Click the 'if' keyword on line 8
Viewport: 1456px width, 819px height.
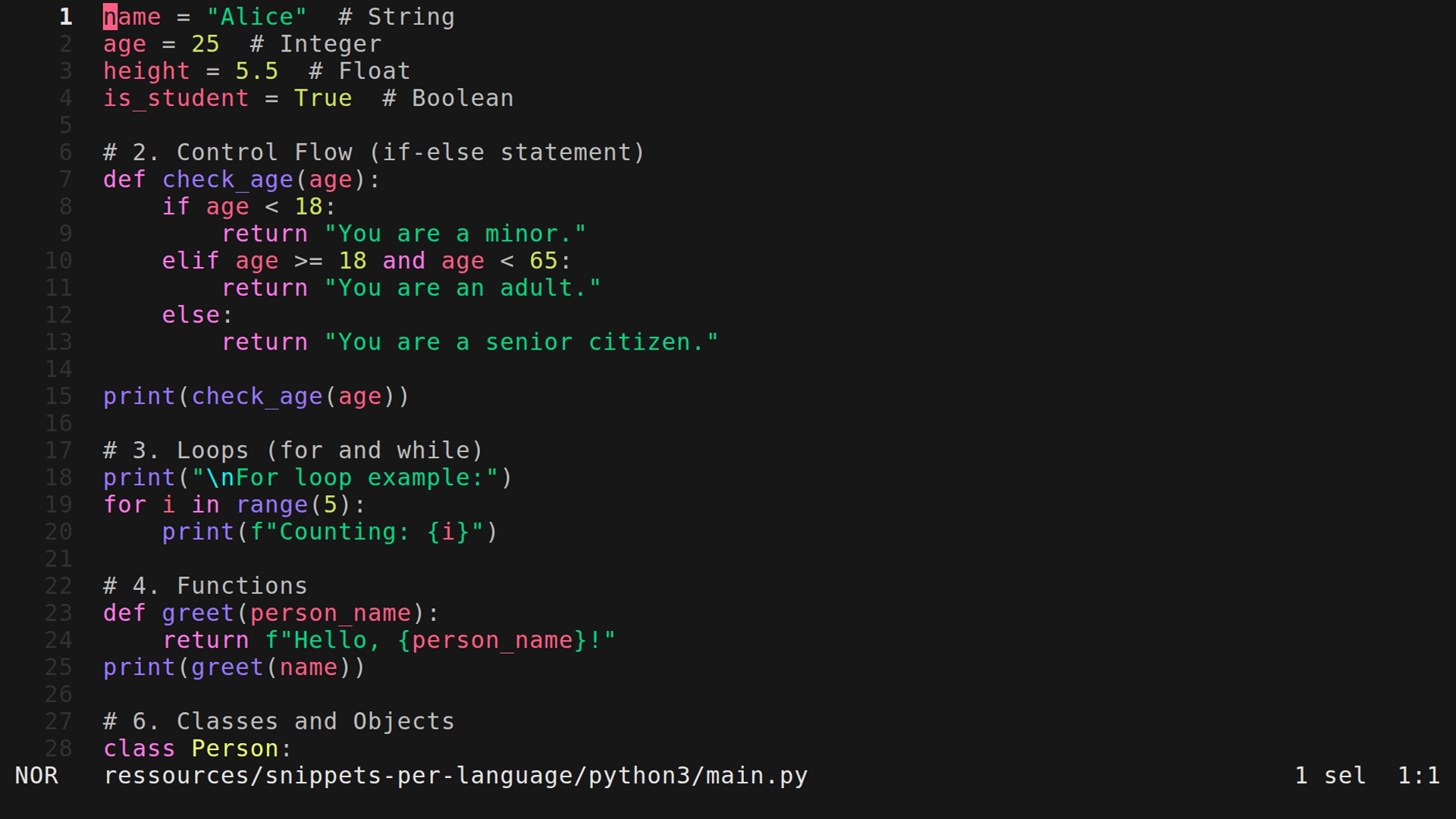point(176,207)
